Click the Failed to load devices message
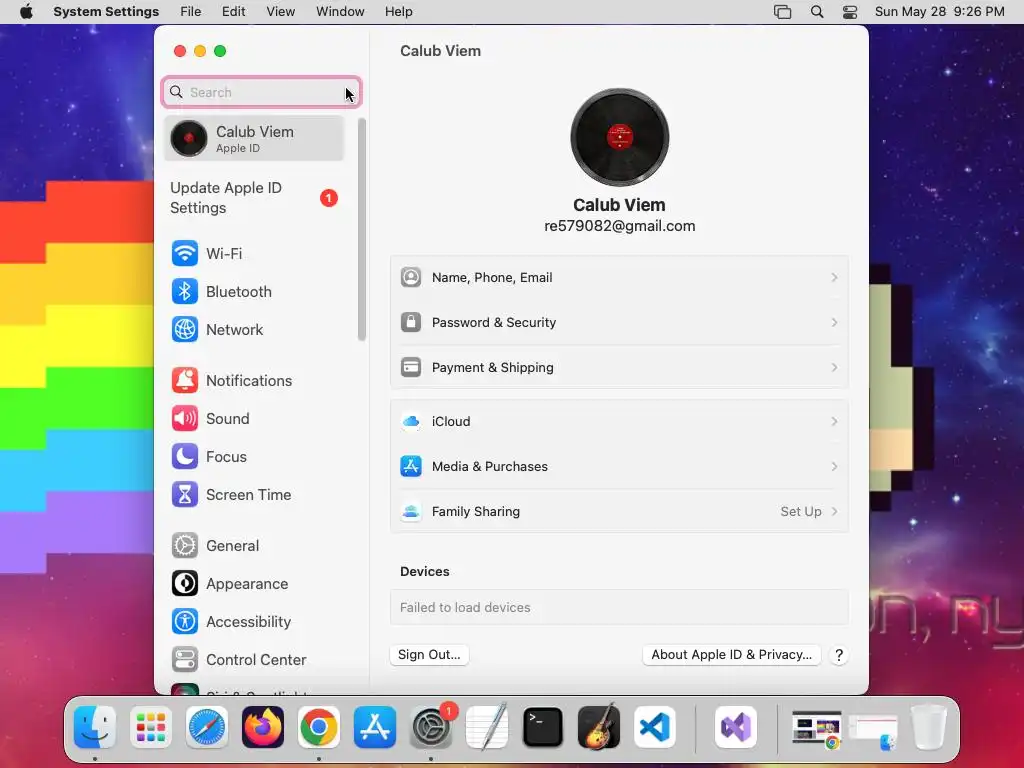 point(465,607)
